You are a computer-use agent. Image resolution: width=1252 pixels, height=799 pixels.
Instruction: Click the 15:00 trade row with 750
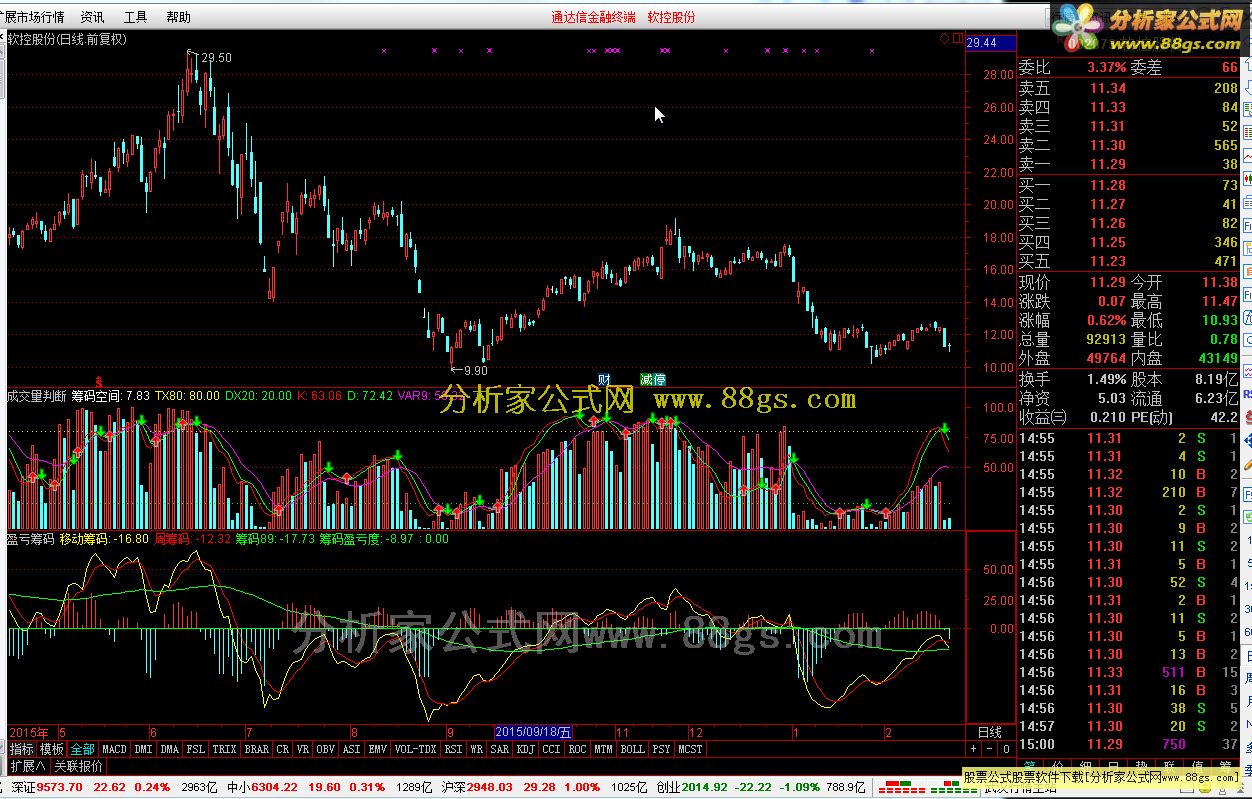pos(1128,744)
